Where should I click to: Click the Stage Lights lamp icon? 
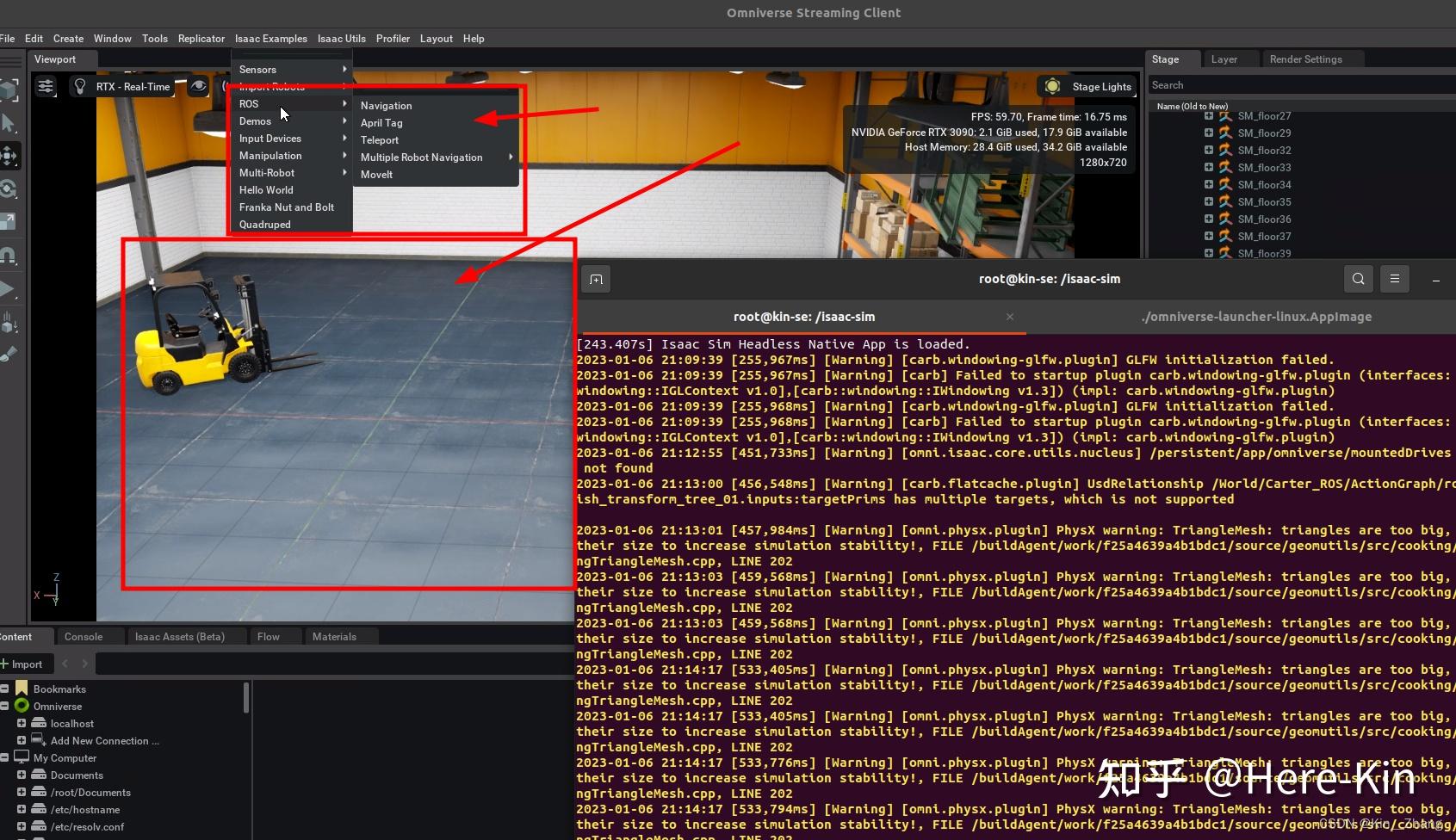(1053, 86)
